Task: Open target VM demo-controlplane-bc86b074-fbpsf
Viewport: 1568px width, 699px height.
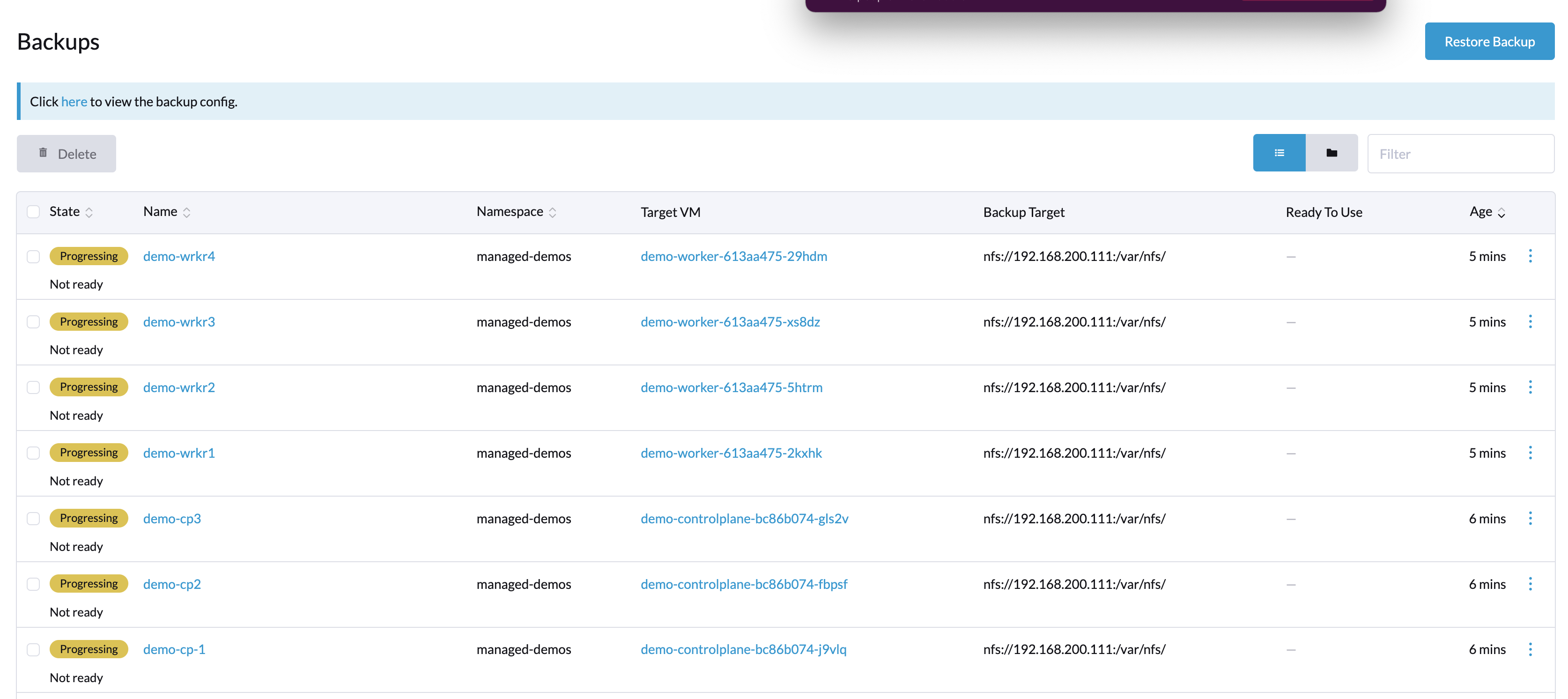Action: pos(744,584)
